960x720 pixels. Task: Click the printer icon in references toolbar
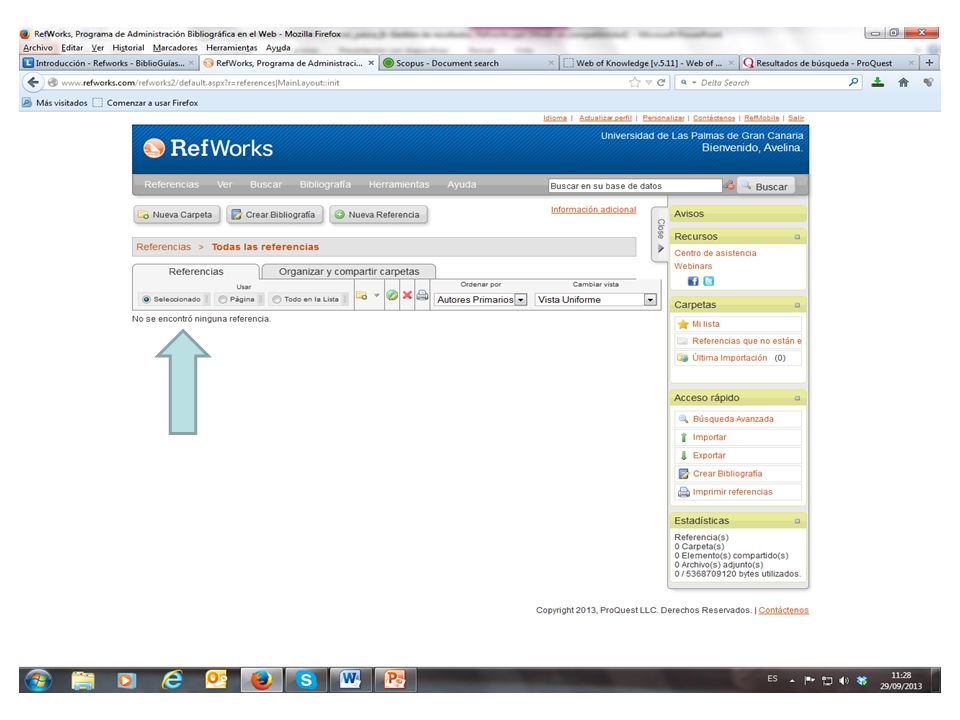point(422,296)
